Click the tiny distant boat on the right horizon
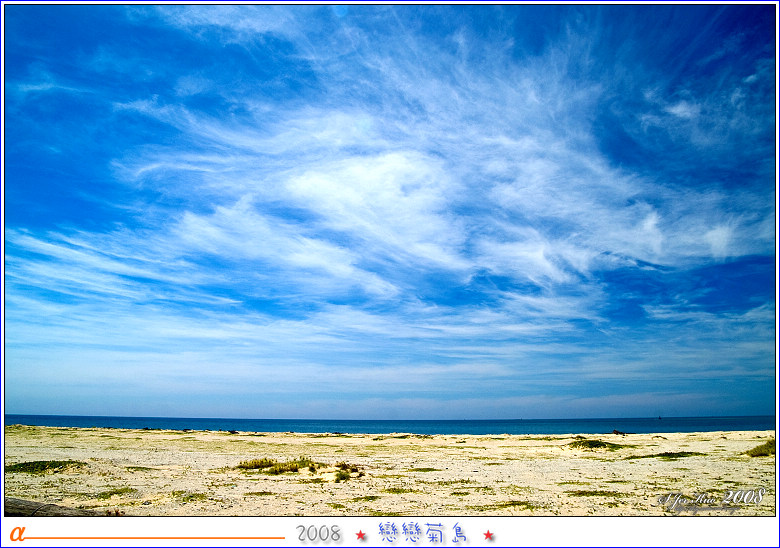The width and height of the screenshot is (780, 548). (658, 416)
